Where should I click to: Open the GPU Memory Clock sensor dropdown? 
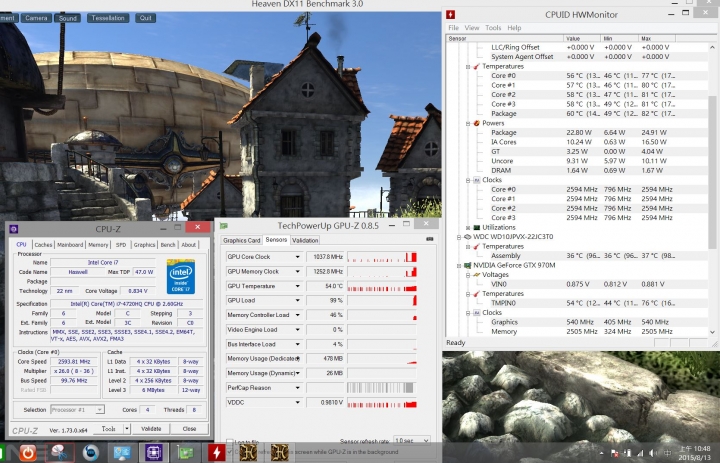pyautogui.click(x=298, y=271)
